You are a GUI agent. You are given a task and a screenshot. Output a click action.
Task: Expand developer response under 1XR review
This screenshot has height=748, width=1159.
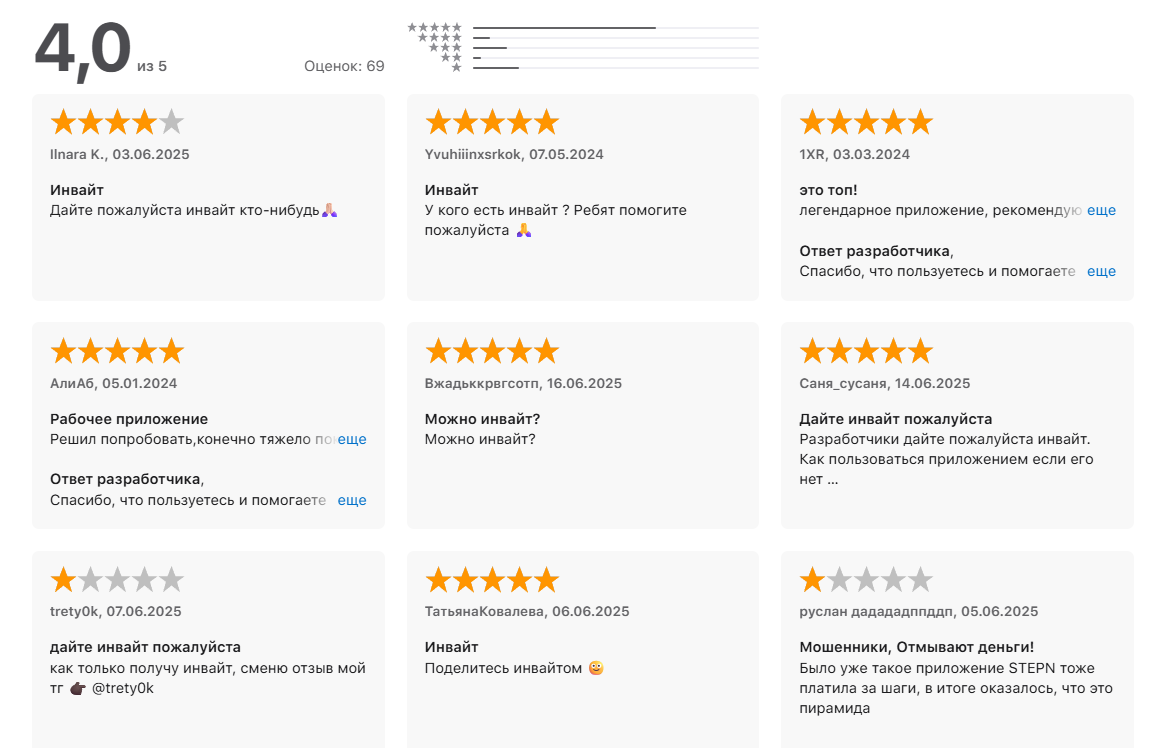(x=1101, y=271)
